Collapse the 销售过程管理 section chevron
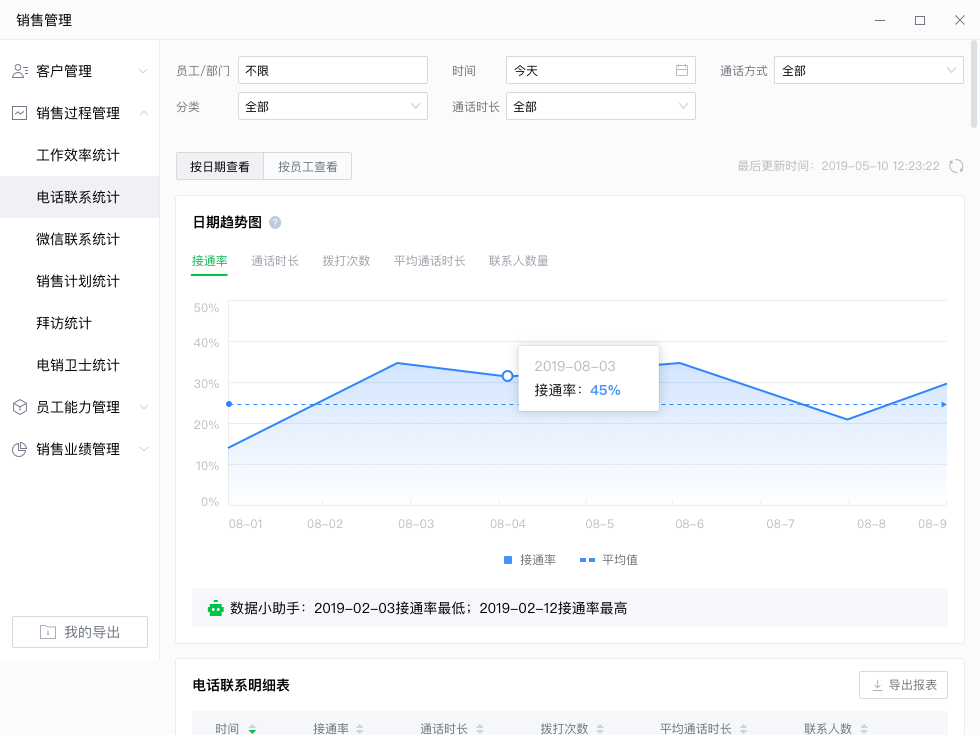The width and height of the screenshot is (980, 735). coord(146,113)
